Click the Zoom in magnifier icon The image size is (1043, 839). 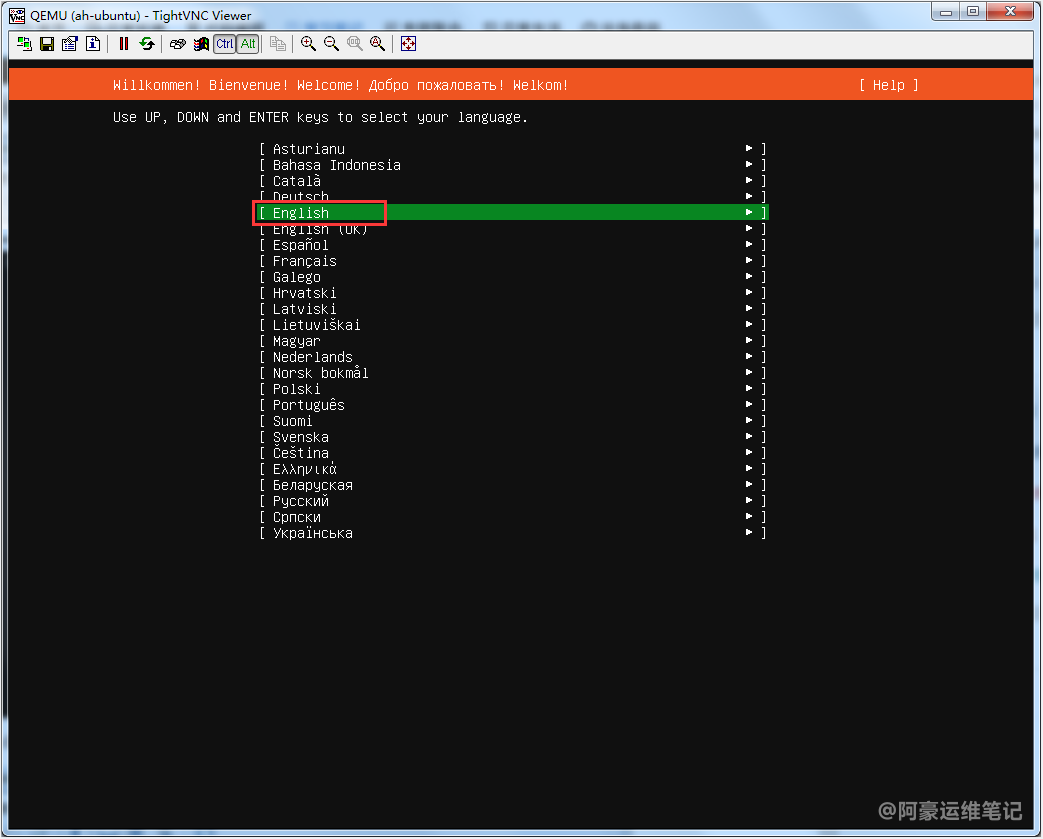pos(308,44)
